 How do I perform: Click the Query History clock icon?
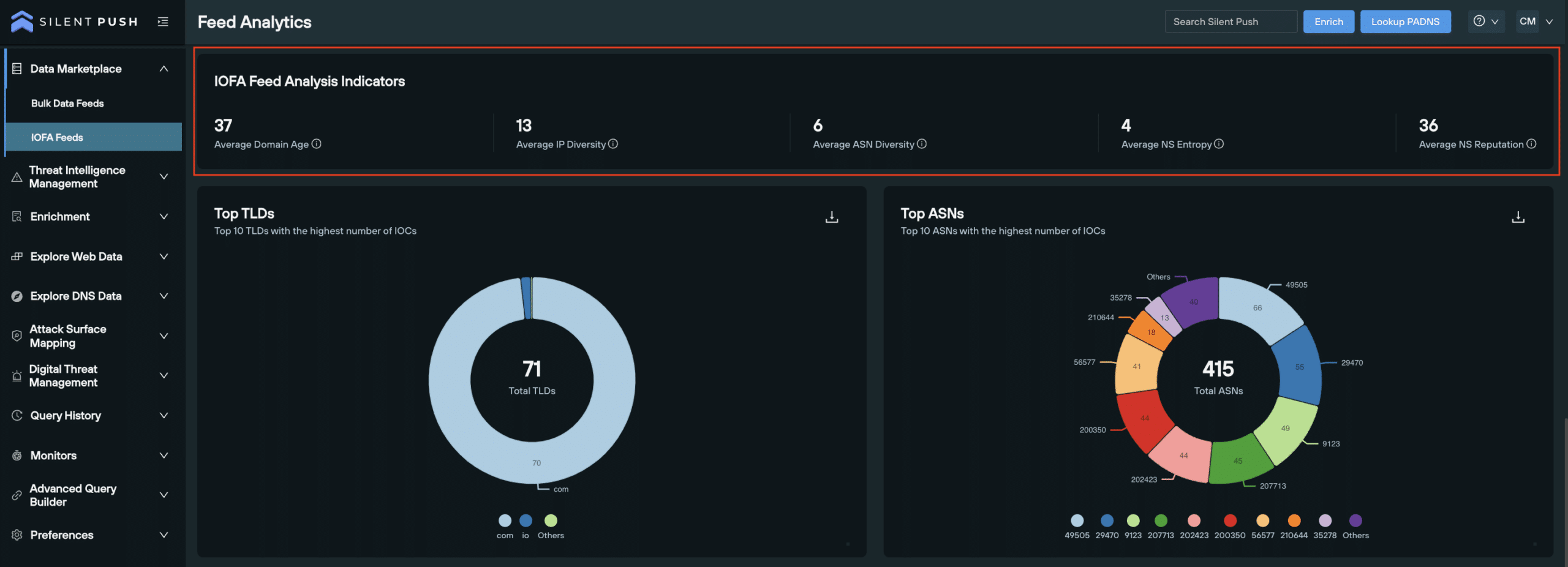(17, 415)
